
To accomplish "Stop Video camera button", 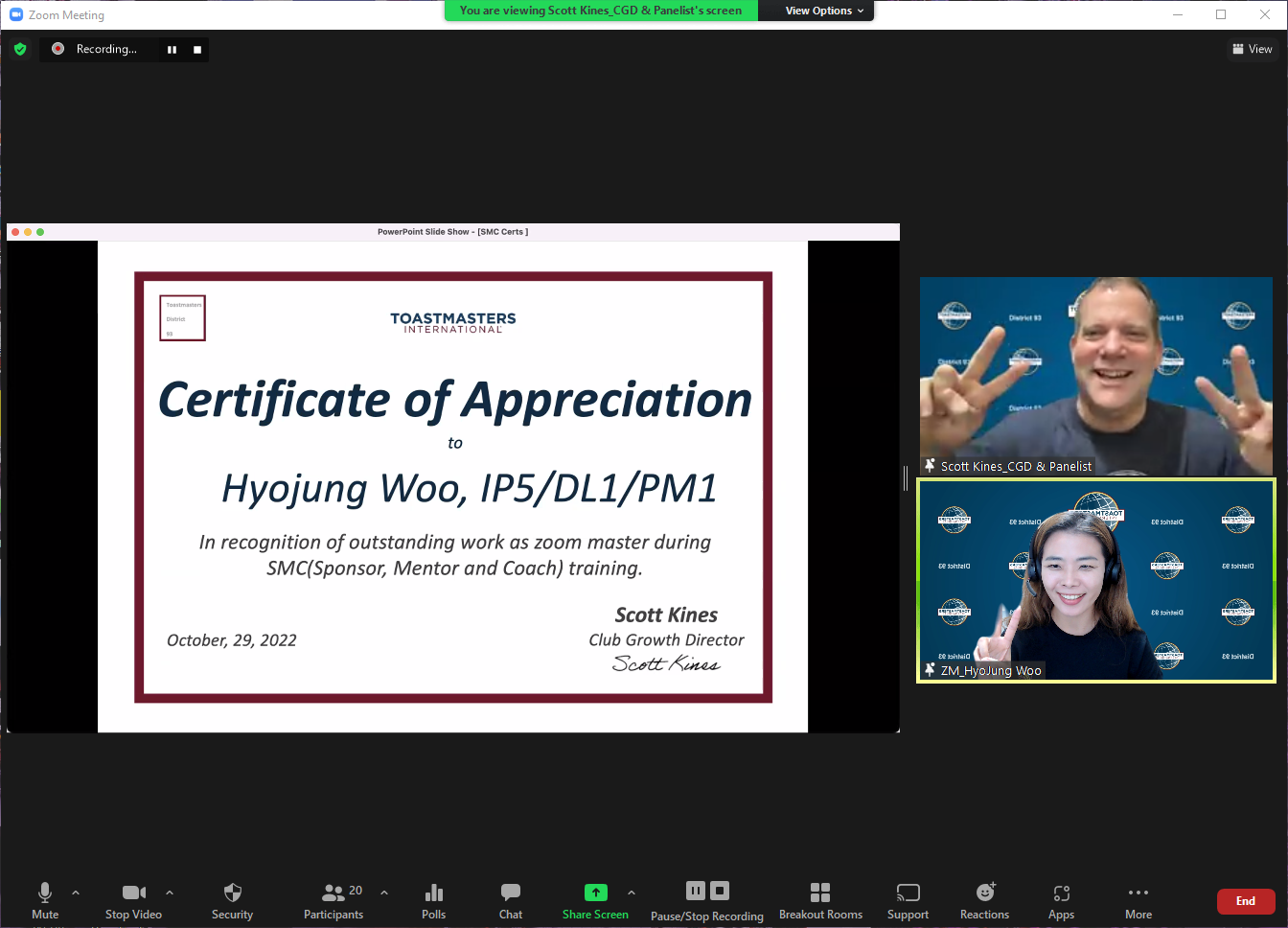I will pos(133,900).
